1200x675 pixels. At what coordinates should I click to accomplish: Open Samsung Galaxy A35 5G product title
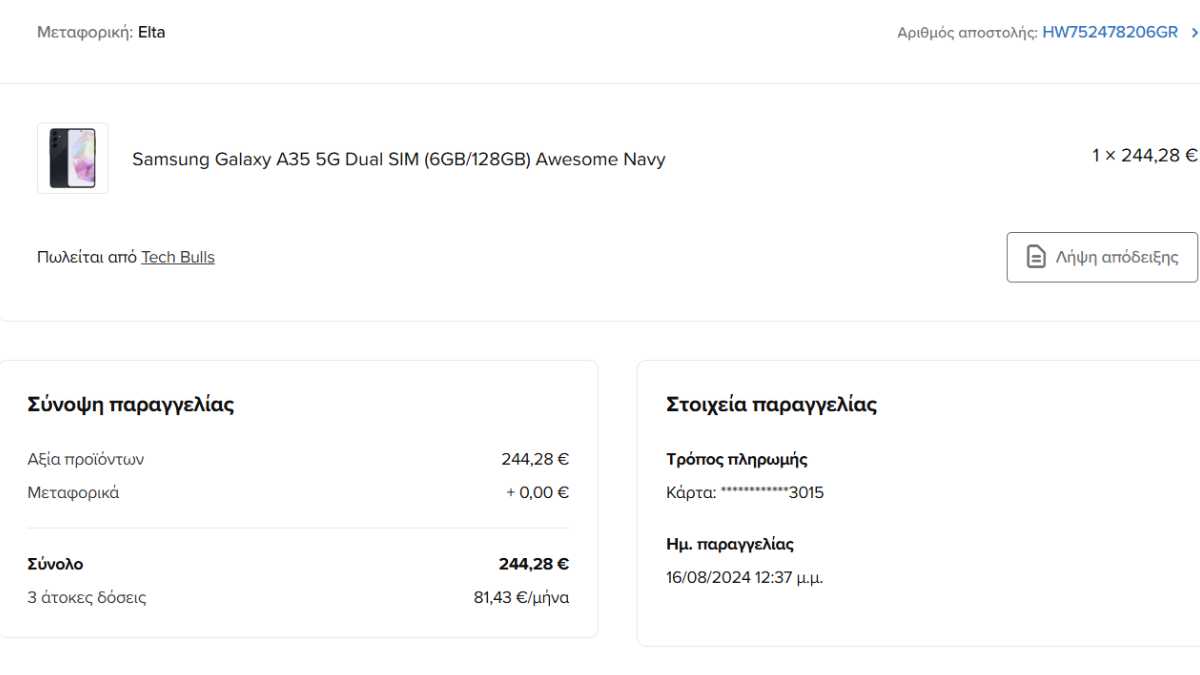click(398, 159)
